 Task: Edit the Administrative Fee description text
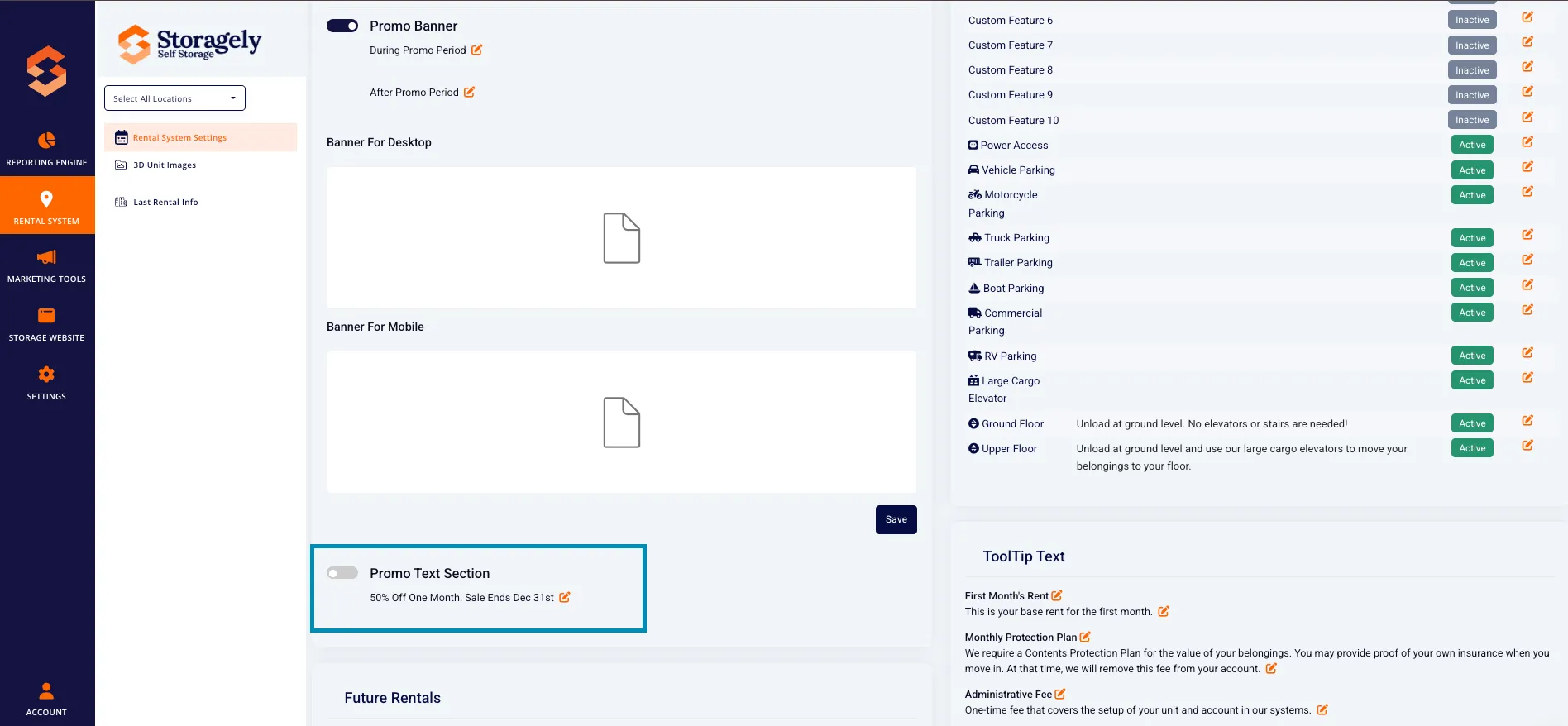pos(1322,709)
